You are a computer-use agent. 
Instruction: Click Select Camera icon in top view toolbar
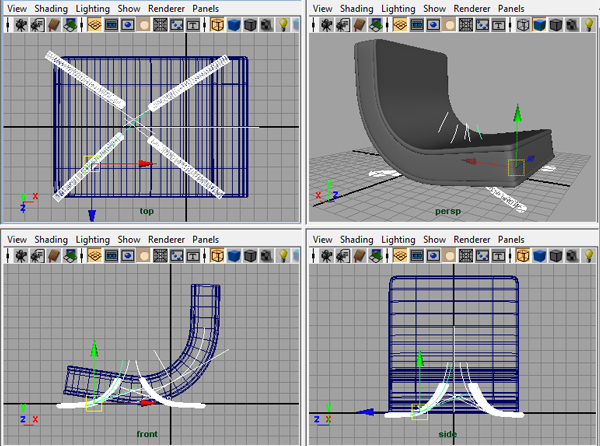coord(20,24)
